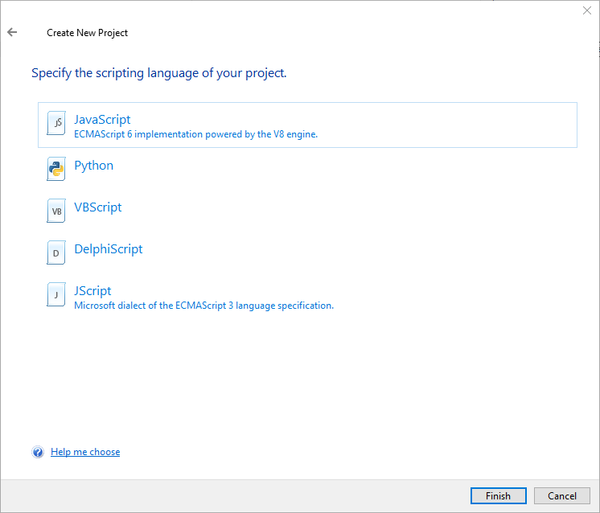Click the ECMAScript 6 V8 engine description
Image resolution: width=600 pixels, height=513 pixels.
pos(196,134)
